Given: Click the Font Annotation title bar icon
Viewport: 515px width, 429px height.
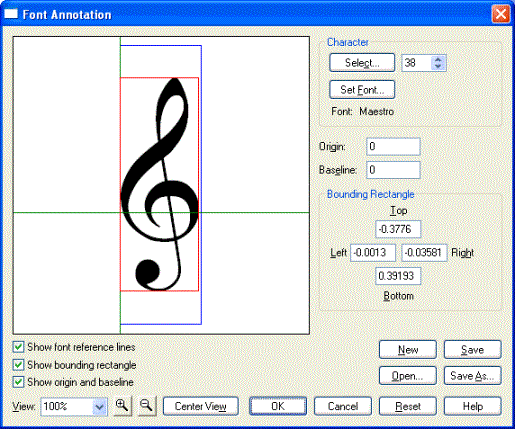Looking at the screenshot, I should 10,14.
